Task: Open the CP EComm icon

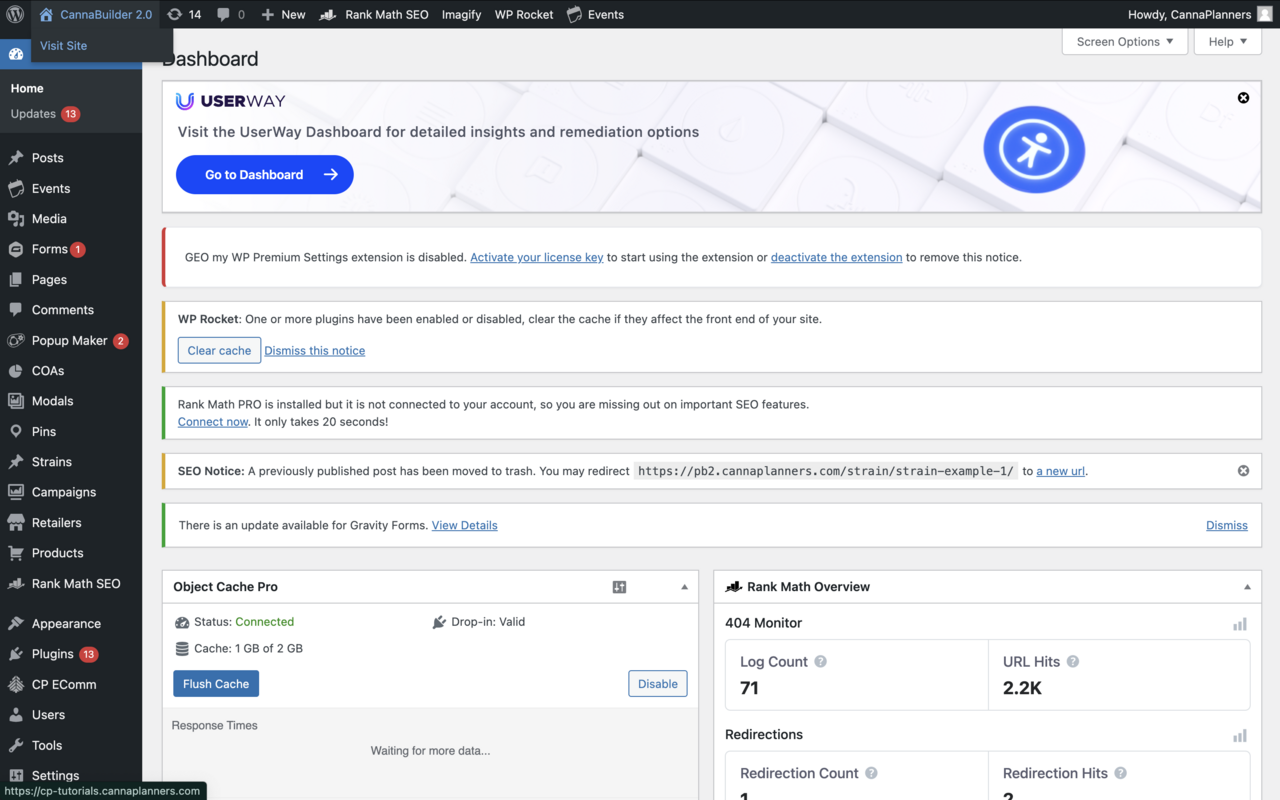Action: (x=15, y=684)
